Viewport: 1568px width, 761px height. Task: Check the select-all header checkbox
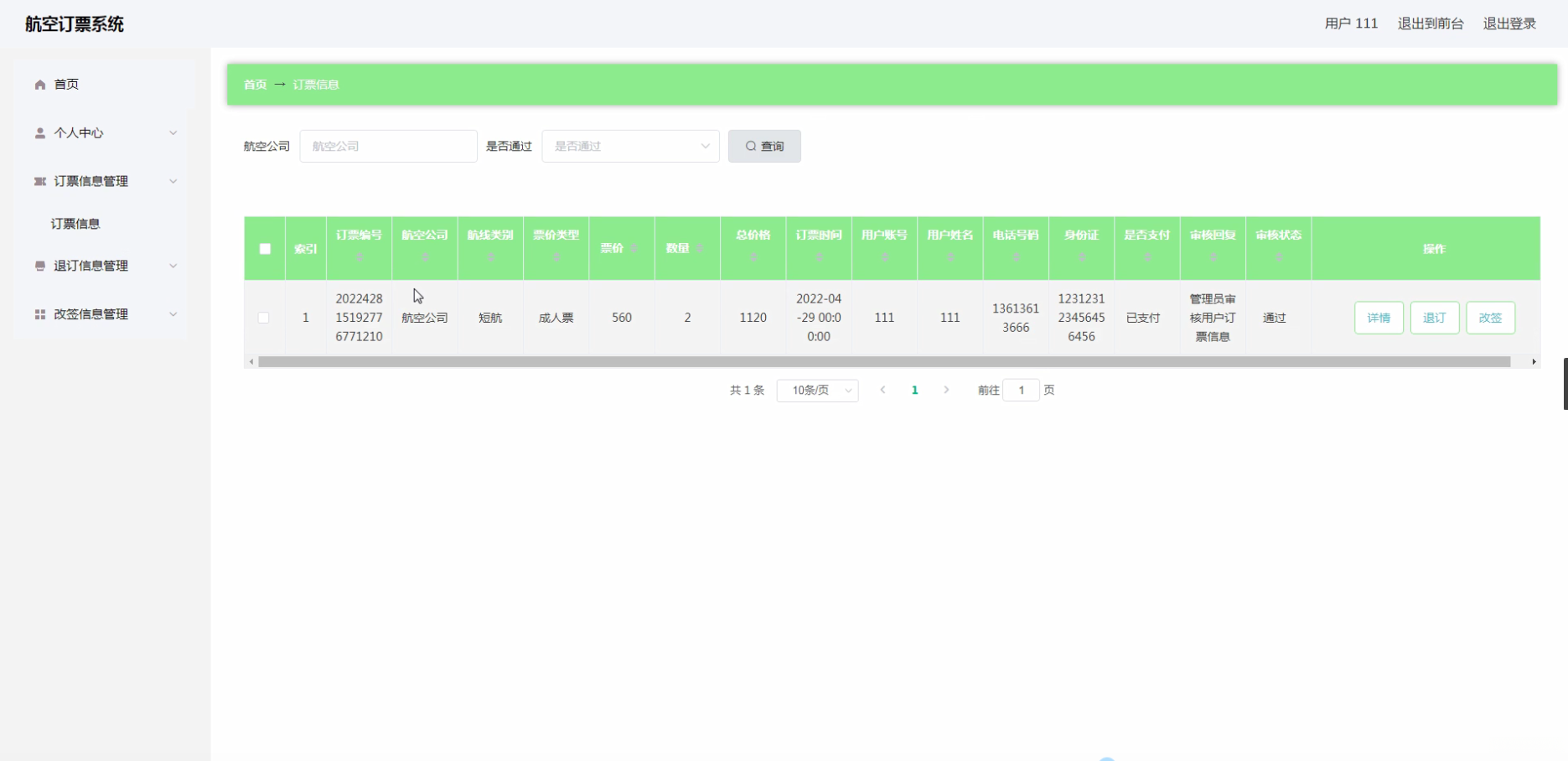[x=265, y=249]
